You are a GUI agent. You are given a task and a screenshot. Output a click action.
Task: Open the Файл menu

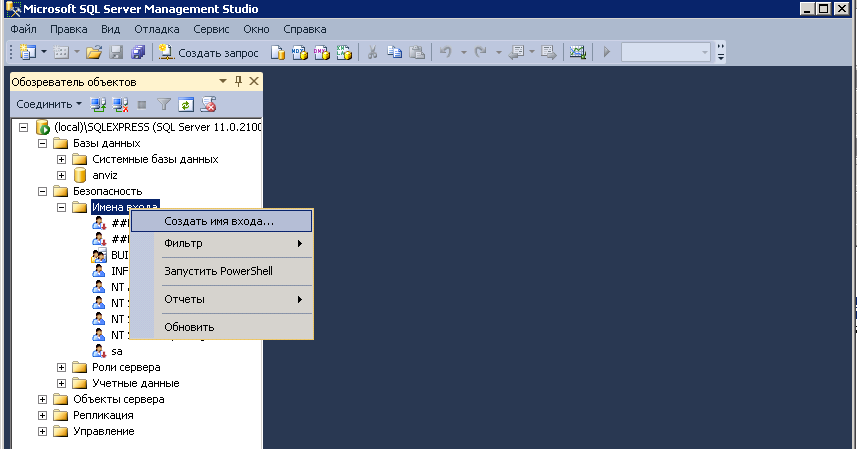click(x=24, y=29)
